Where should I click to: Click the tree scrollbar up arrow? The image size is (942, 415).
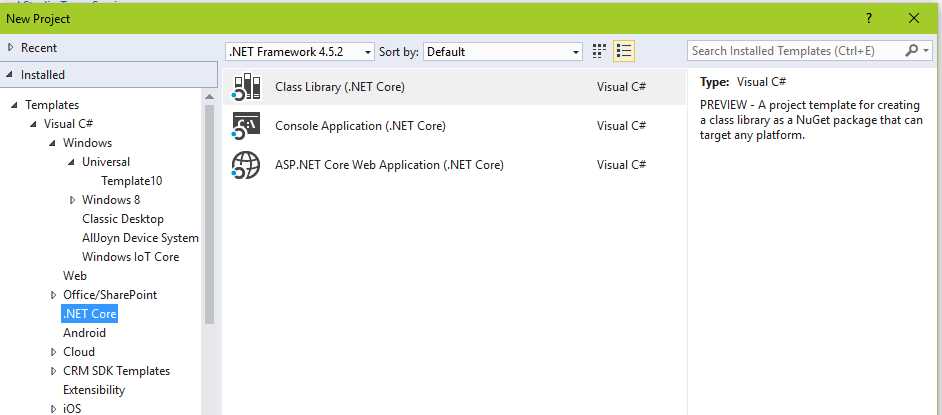click(x=209, y=97)
